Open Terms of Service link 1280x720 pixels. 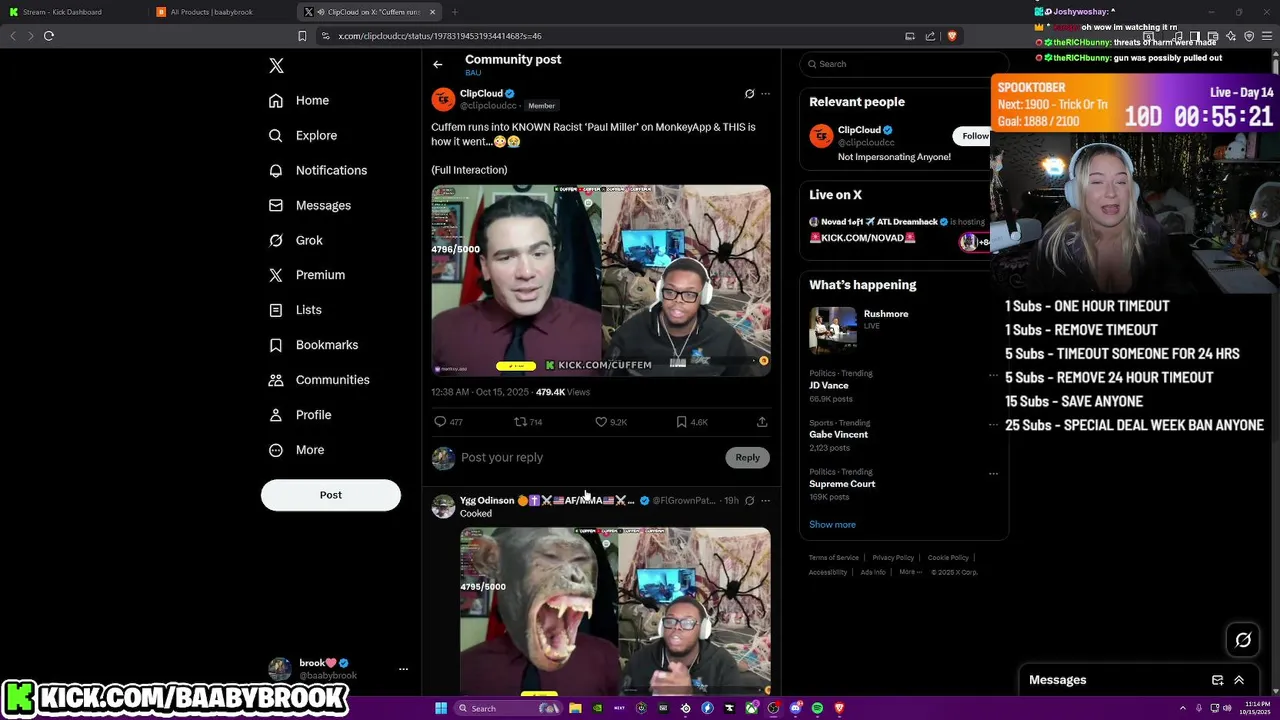834,558
